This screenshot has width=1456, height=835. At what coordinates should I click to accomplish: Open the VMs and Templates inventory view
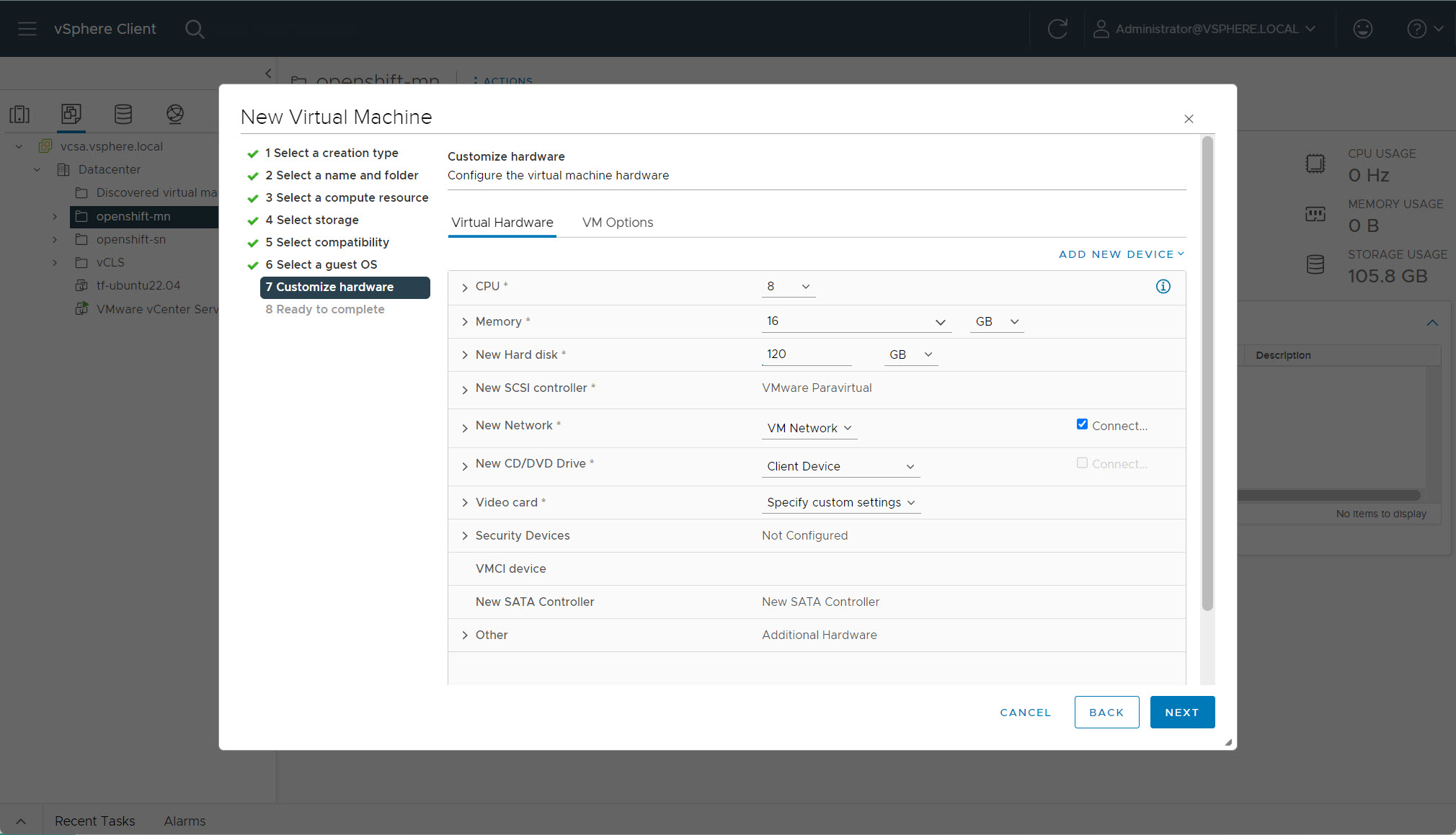(x=71, y=114)
